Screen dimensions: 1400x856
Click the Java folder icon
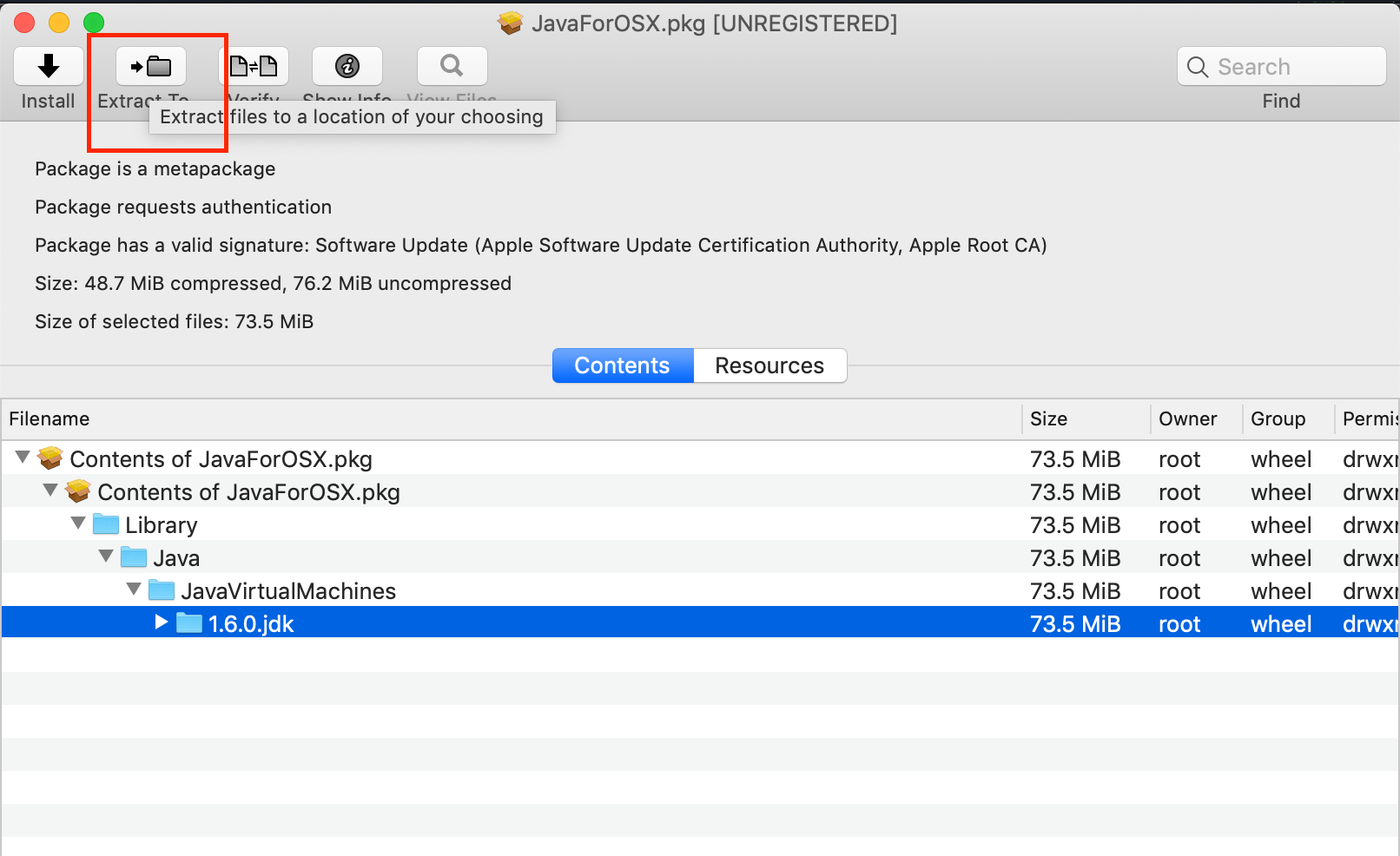(x=134, y=557)
